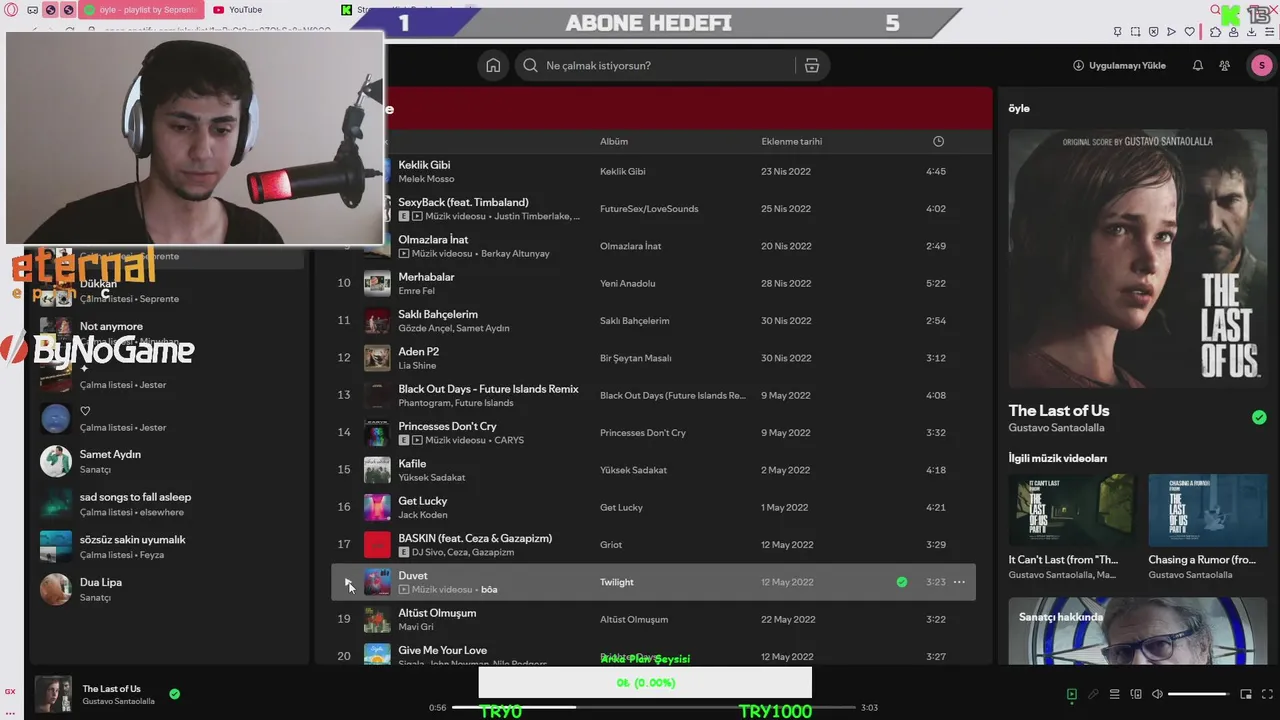
Task: Open Chasing a Rumor music video thumbnail
Action: pyautogui.click(x=1208, y=510)
